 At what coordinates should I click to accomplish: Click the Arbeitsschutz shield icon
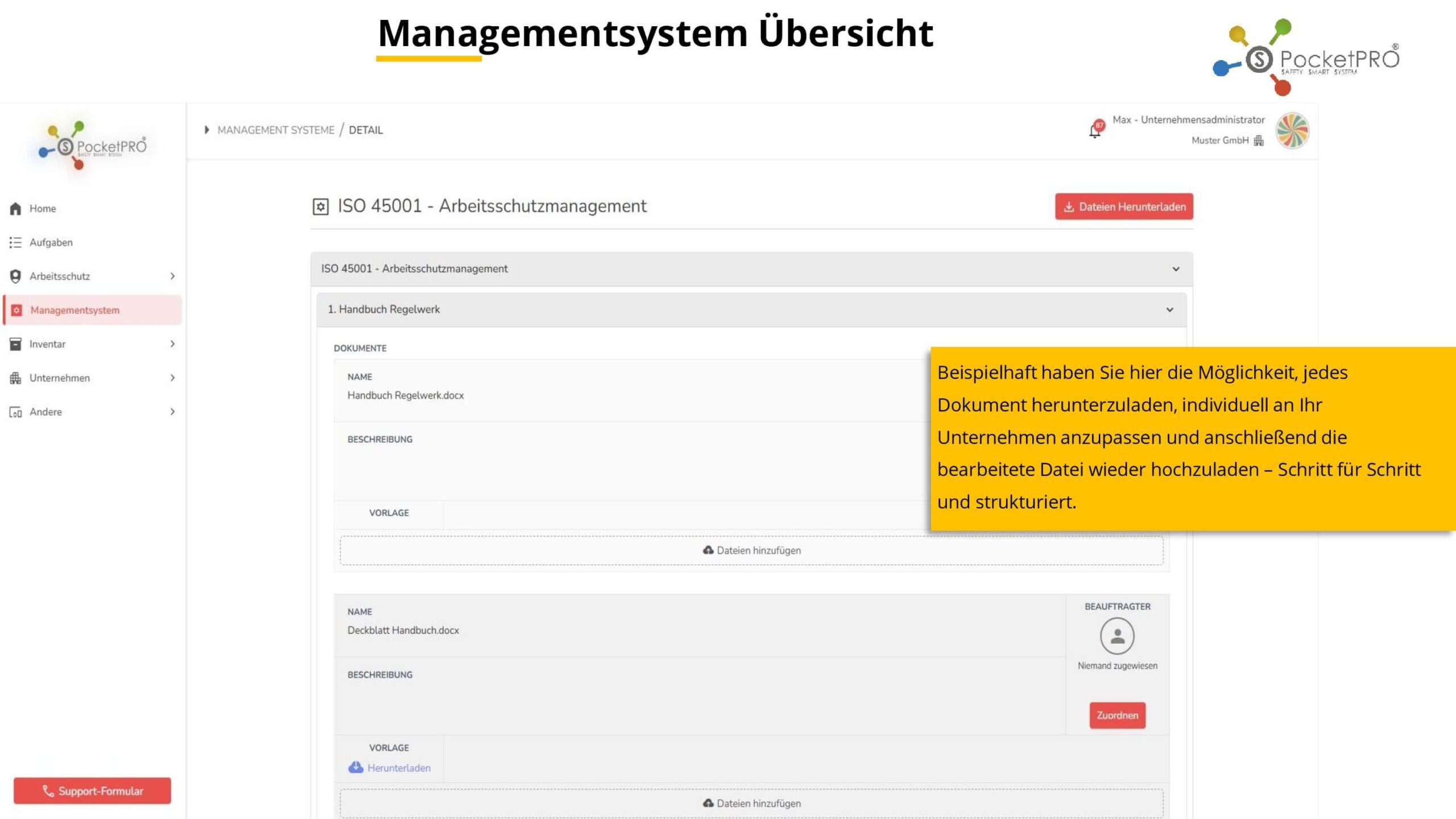coord(15,276)
